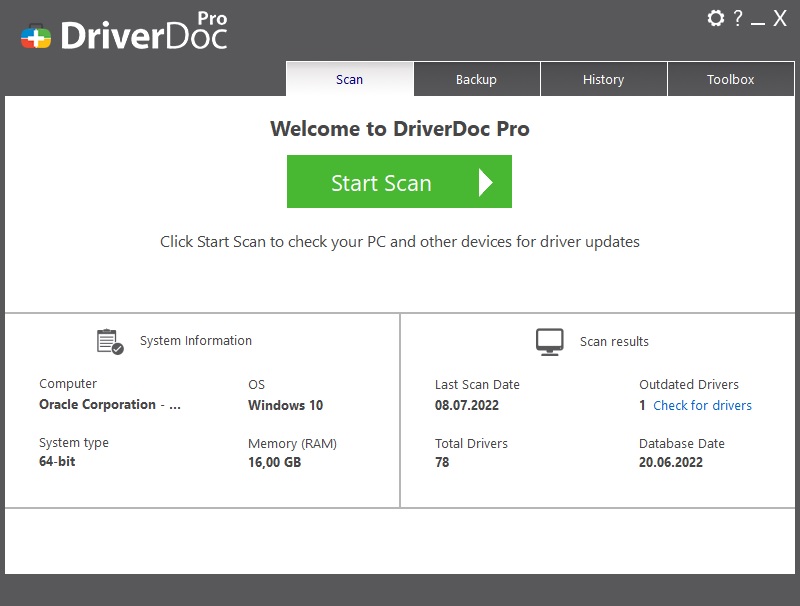Image resolution: width=800 pixels, height=606 pixels.
Task: Click the DriverDoc toolbox logo icon
Action: pos(36,37)
